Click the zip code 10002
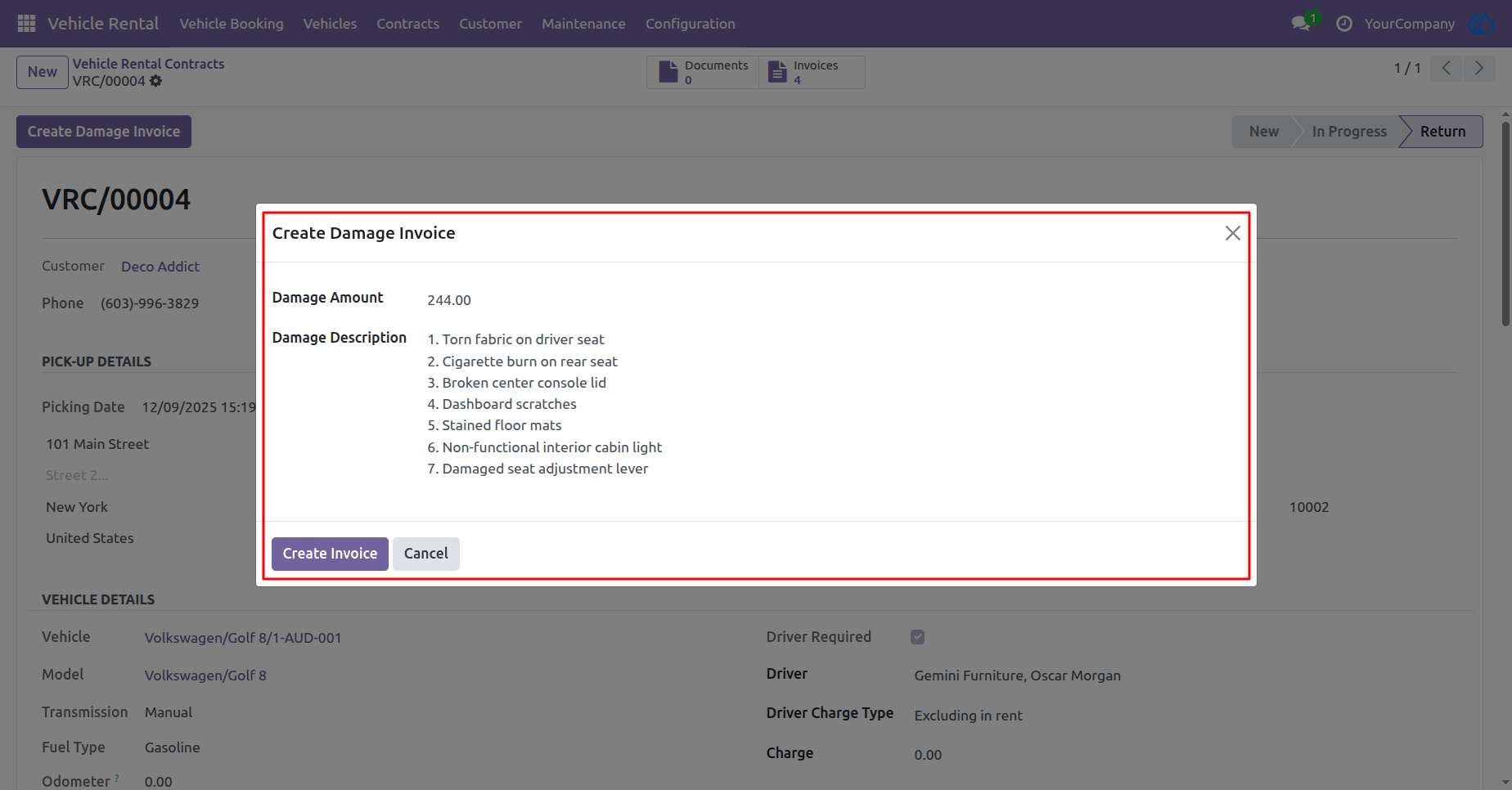The image size is (1512, 790). click(1309, 507)
